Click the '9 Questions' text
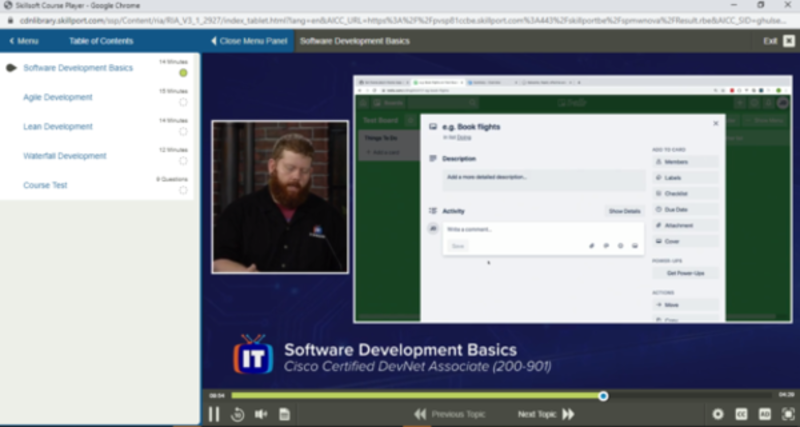 pyautogui.click(x=172, y=179)
